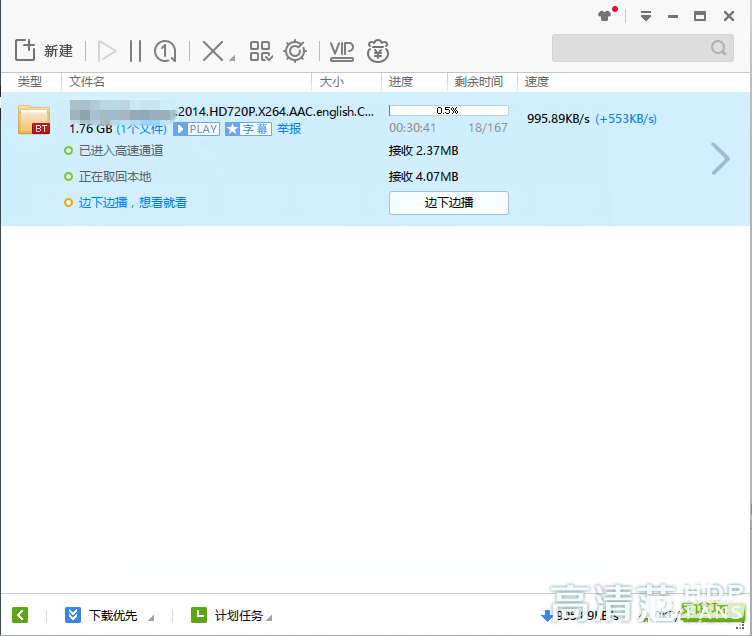Image resolution: width=752 pixels, height=636 pixels.
Task: Sort by the 速度 column header
Action: [536, 82]
